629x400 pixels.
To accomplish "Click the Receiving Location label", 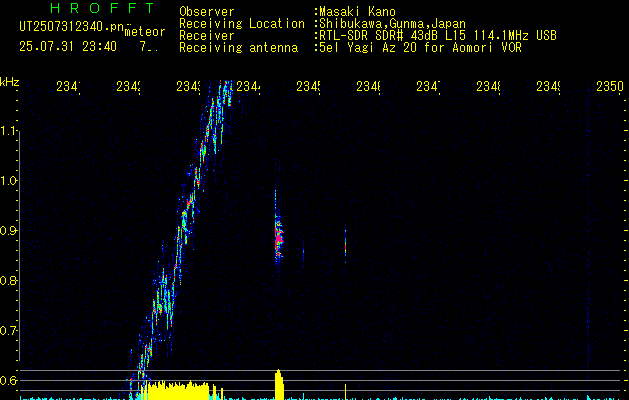I will point(242,24).
